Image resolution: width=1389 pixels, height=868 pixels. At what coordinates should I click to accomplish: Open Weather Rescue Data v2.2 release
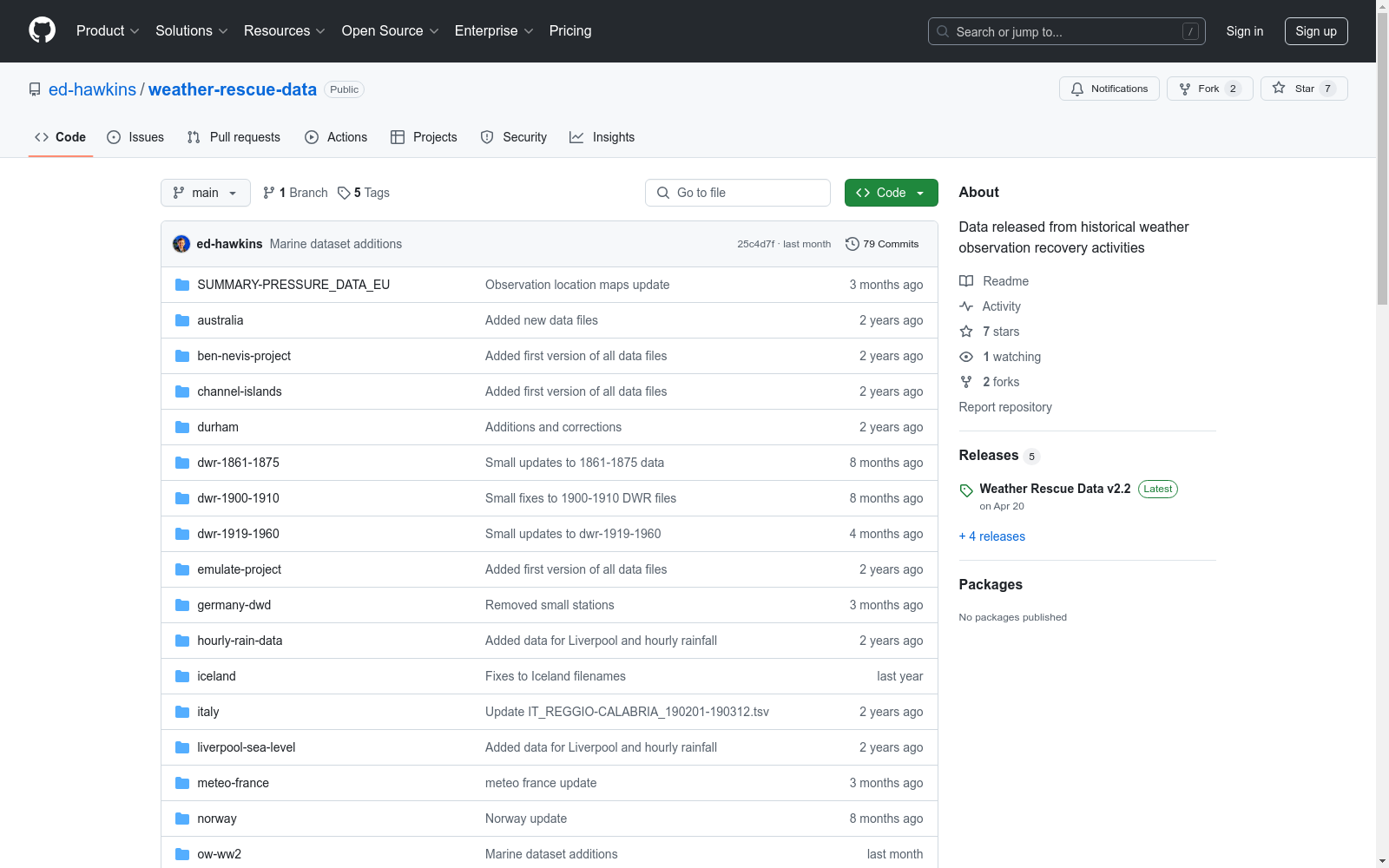(x=1055, y=489)
